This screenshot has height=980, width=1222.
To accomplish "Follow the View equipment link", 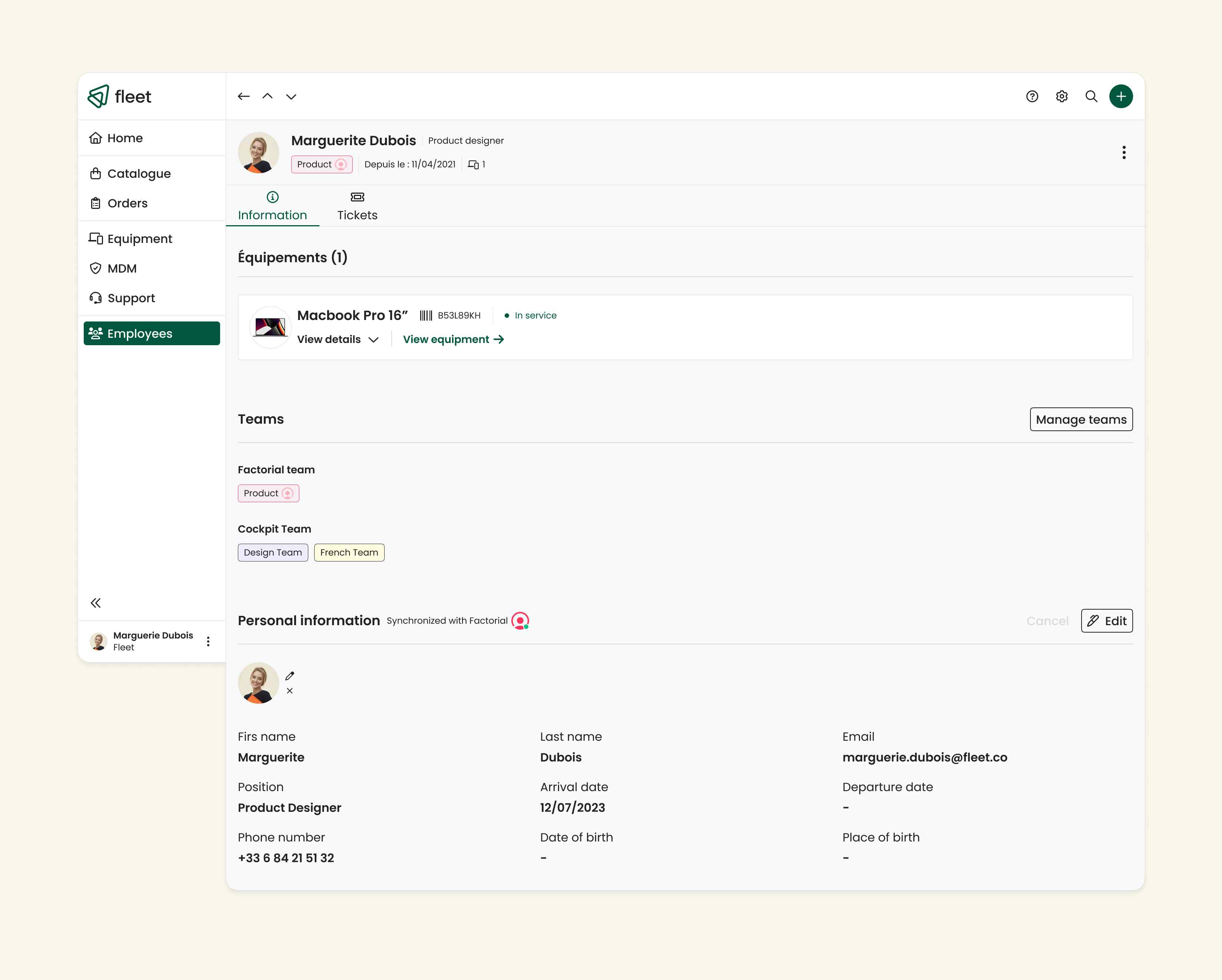I will [x=453, y=339].
